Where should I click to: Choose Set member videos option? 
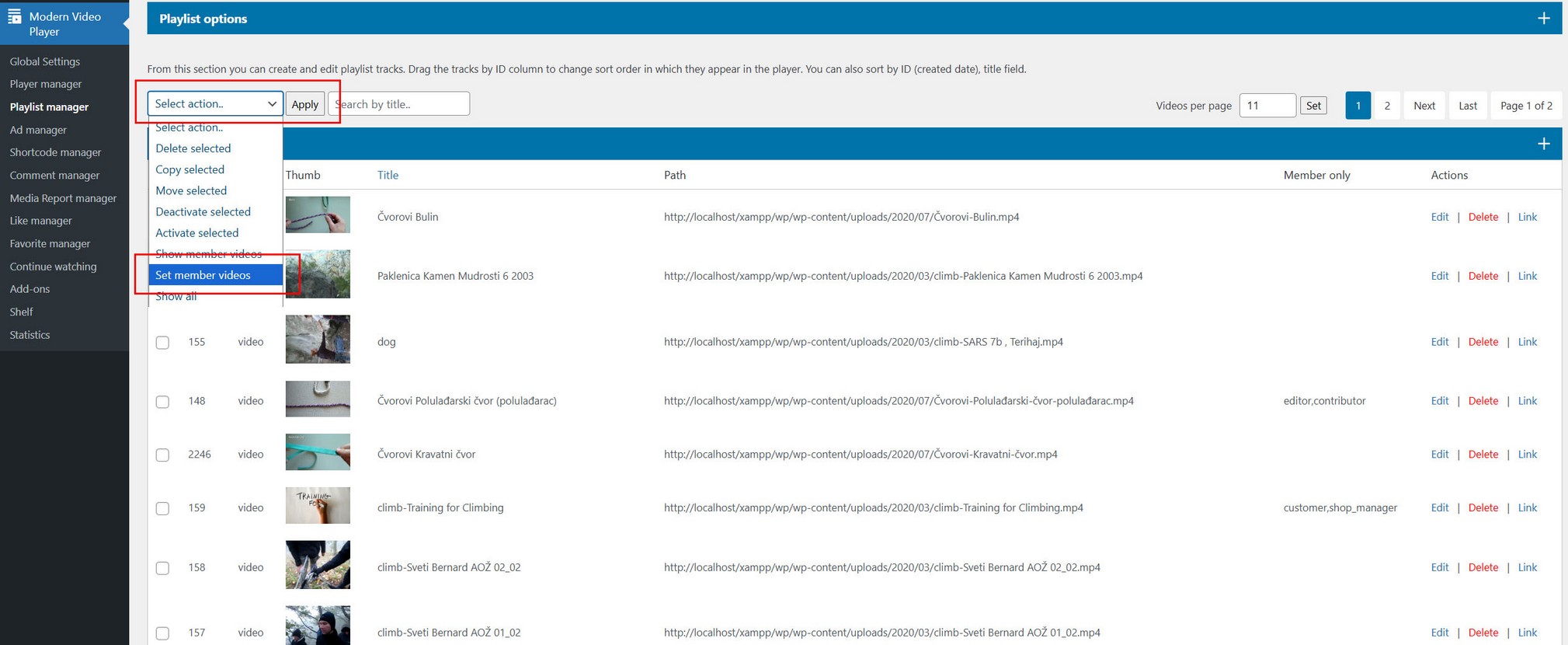pos(203,275)
